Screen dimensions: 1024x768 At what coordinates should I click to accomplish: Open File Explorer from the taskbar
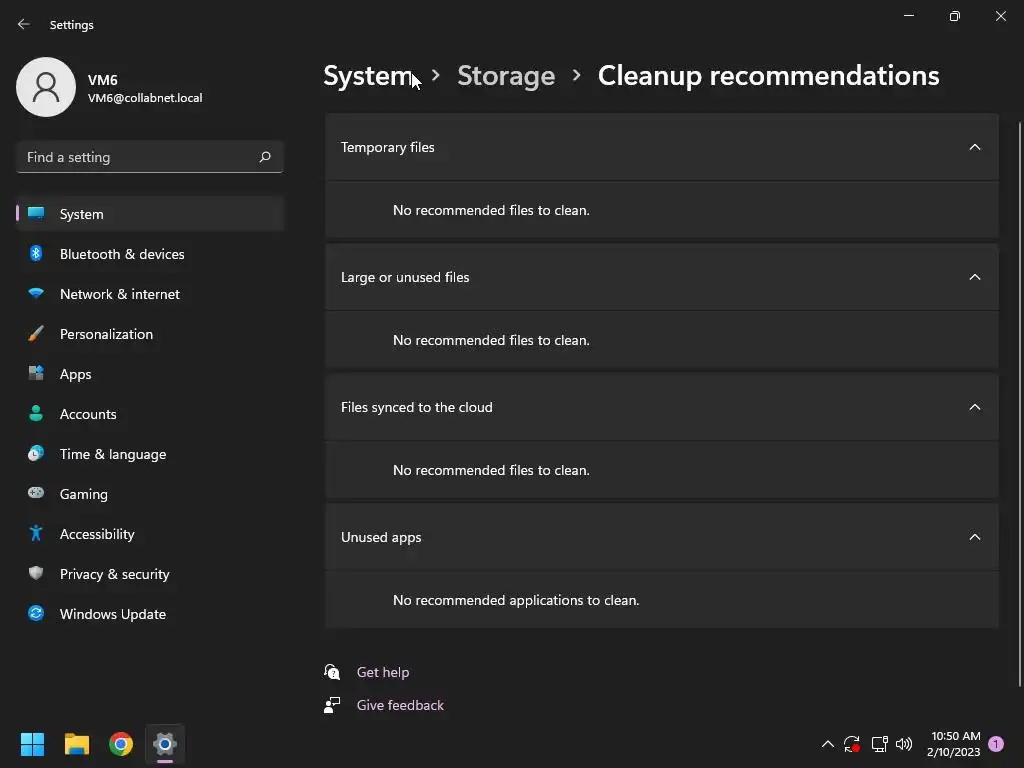pyautogui.click(x=77, y=744)
